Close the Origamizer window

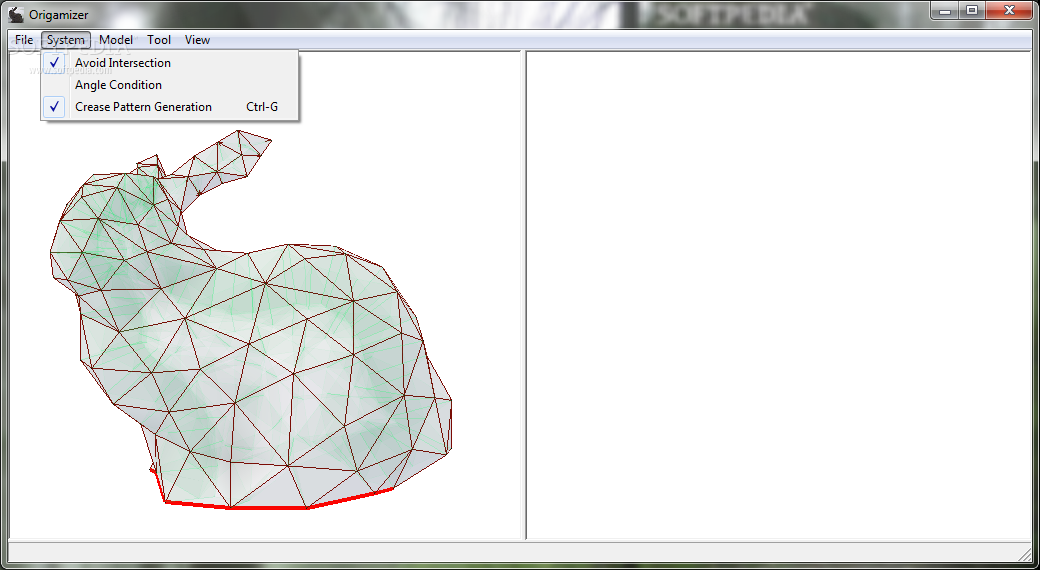(x=1009, y=10)
